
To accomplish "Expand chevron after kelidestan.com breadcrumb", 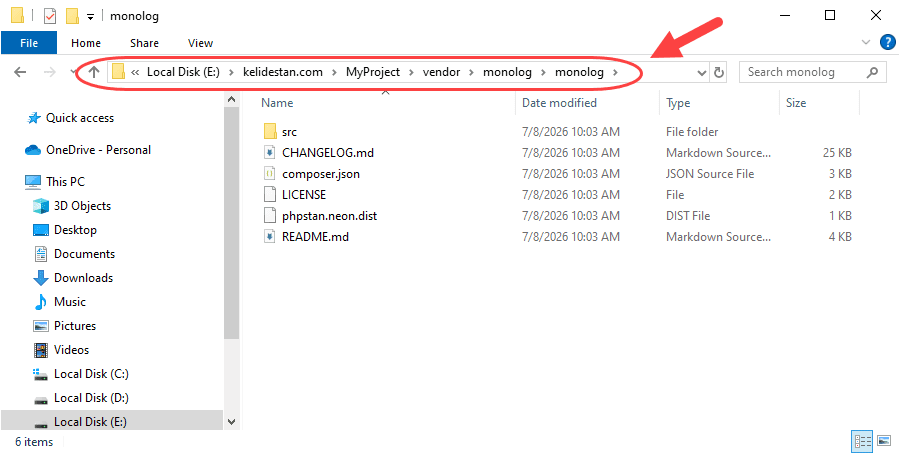I will tap(334, 72).
